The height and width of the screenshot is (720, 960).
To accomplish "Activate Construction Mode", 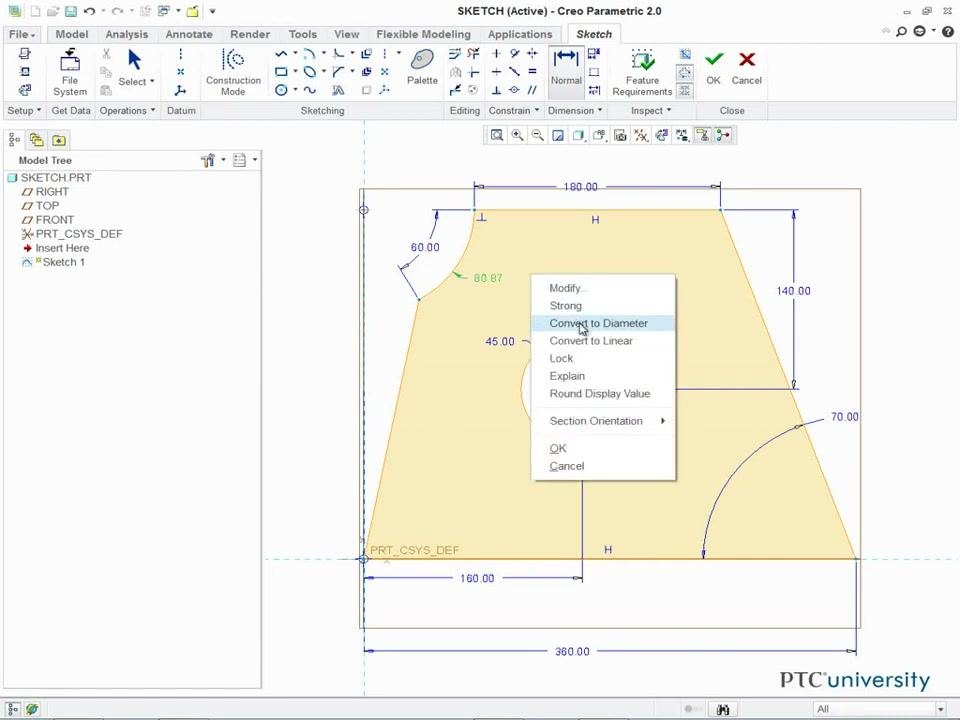I will point(233,72).
